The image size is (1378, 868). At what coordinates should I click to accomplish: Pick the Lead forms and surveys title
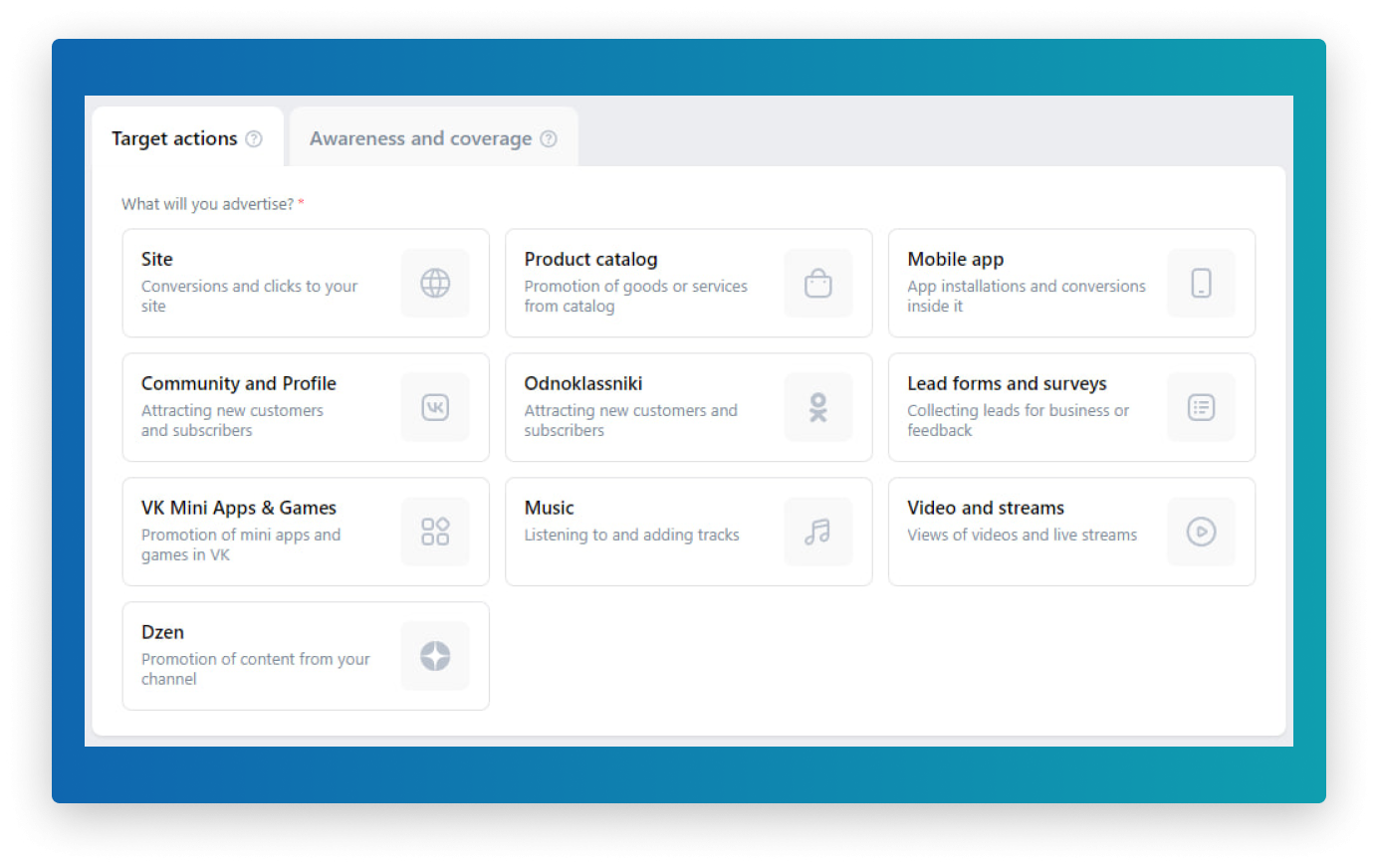click(1007, 384)
